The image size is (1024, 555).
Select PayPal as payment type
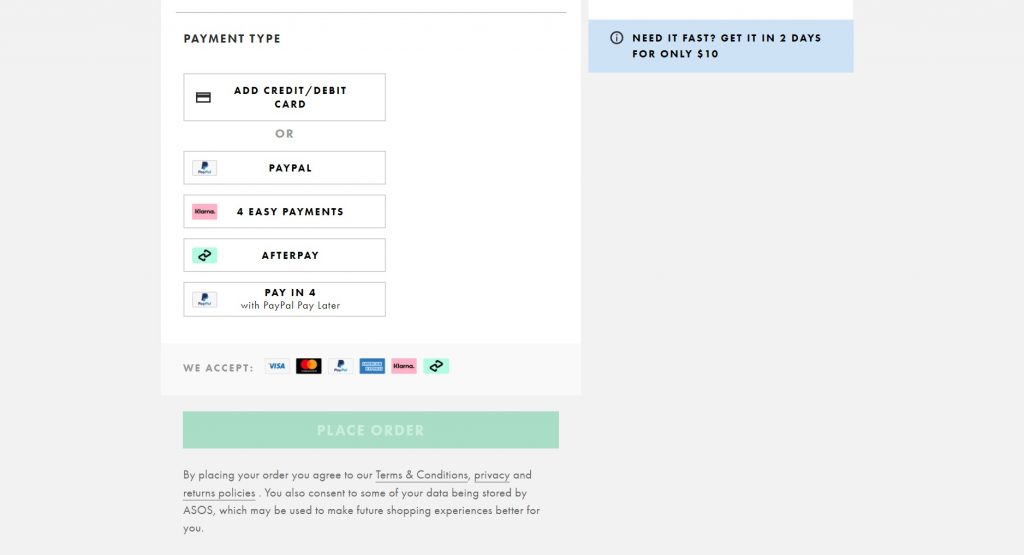click(284, 168)
